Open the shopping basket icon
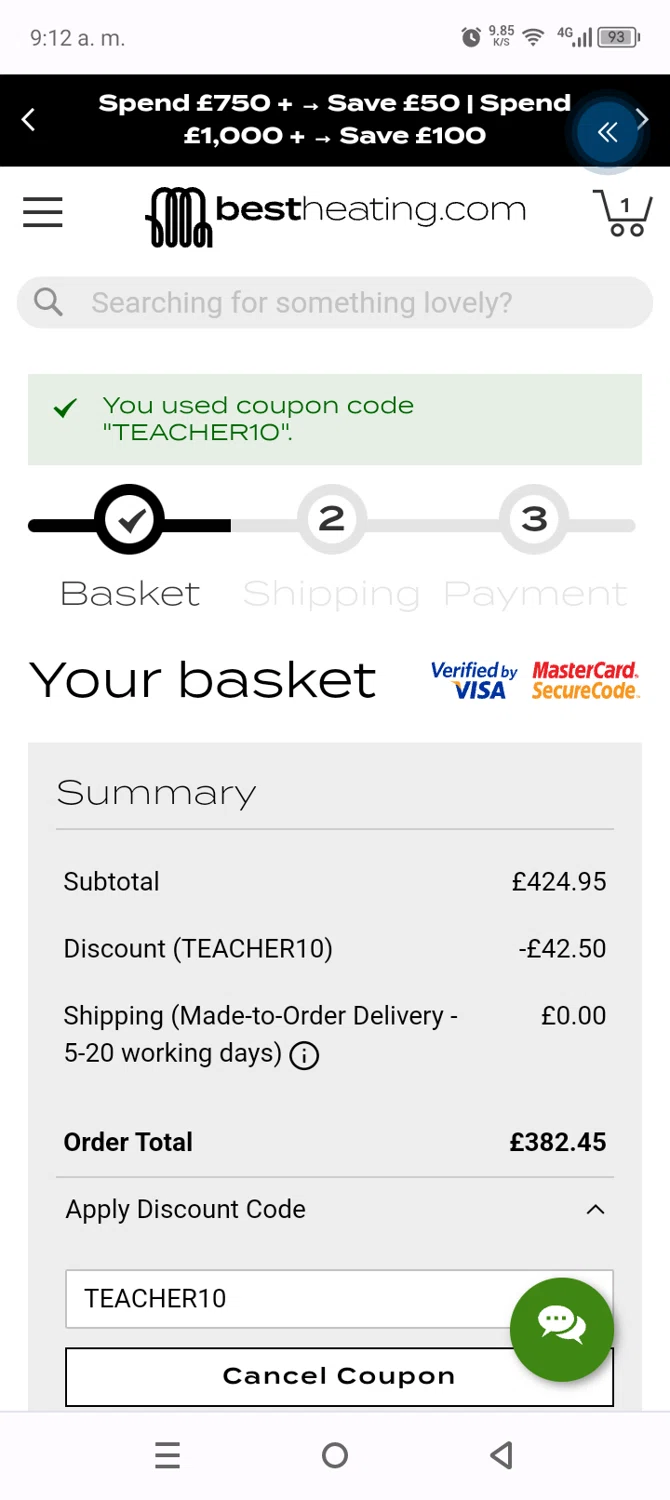 pyautogui.click(x=623, y=212)
